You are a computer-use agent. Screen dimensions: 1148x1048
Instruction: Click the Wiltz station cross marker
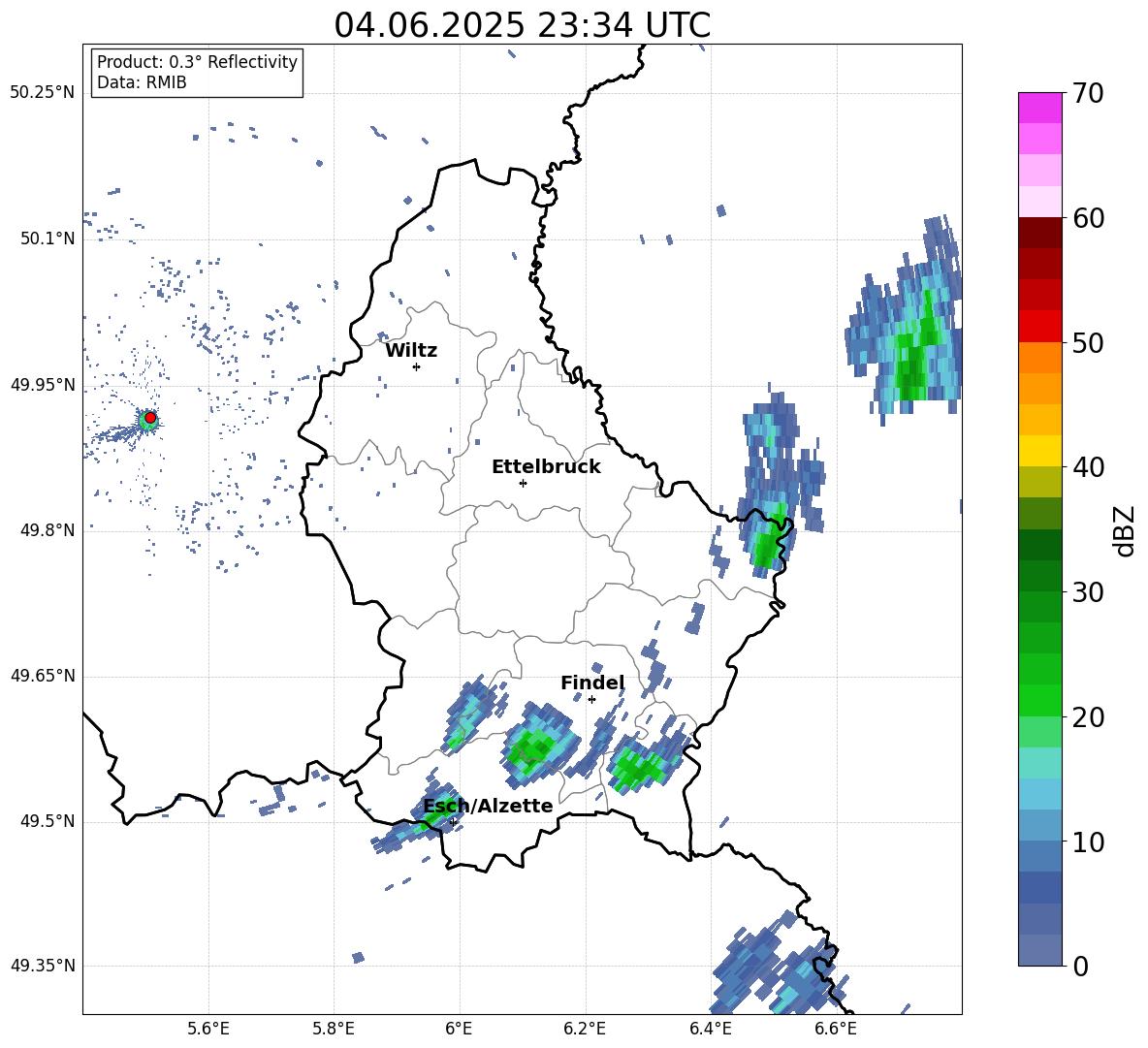[x=416, y=366]
